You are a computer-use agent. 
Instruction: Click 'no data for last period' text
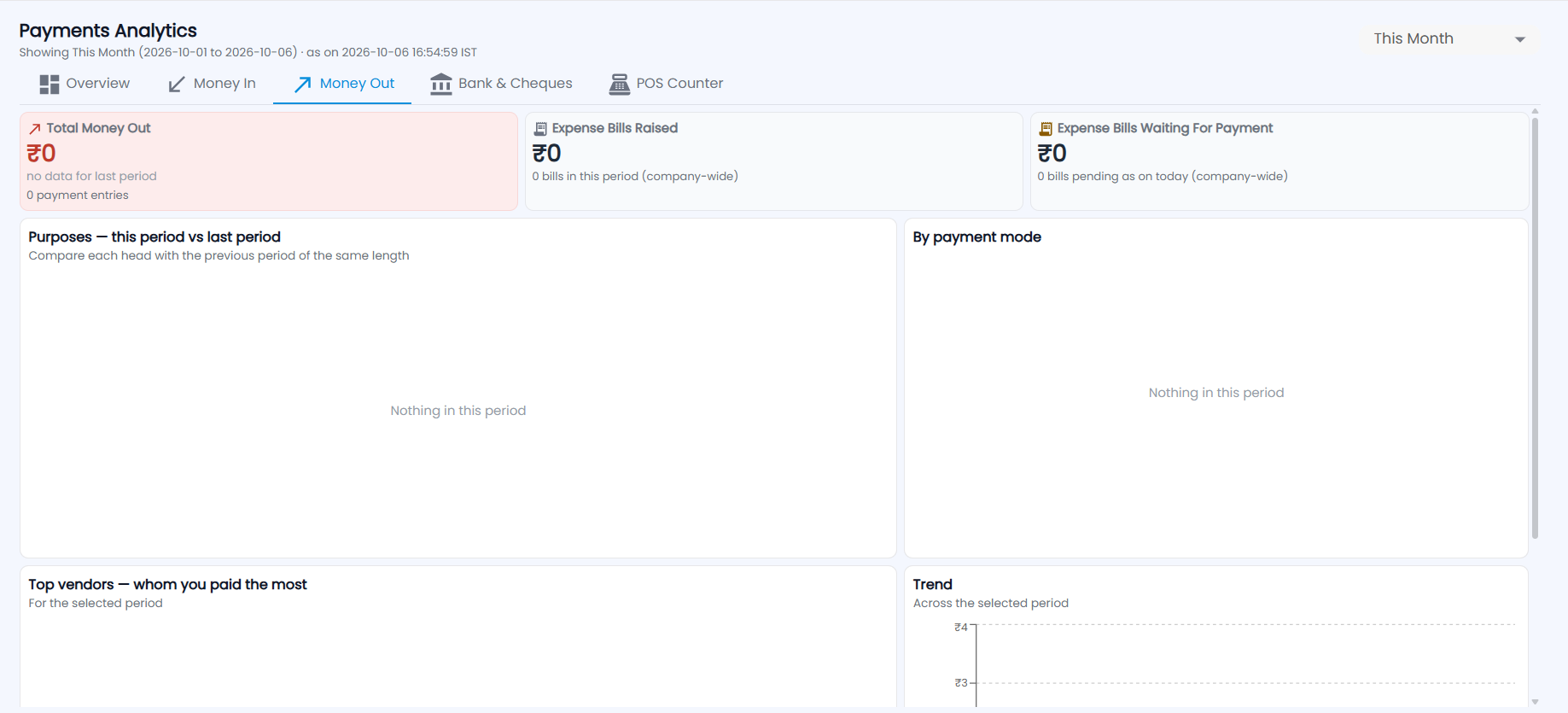[x=91, y=177]
